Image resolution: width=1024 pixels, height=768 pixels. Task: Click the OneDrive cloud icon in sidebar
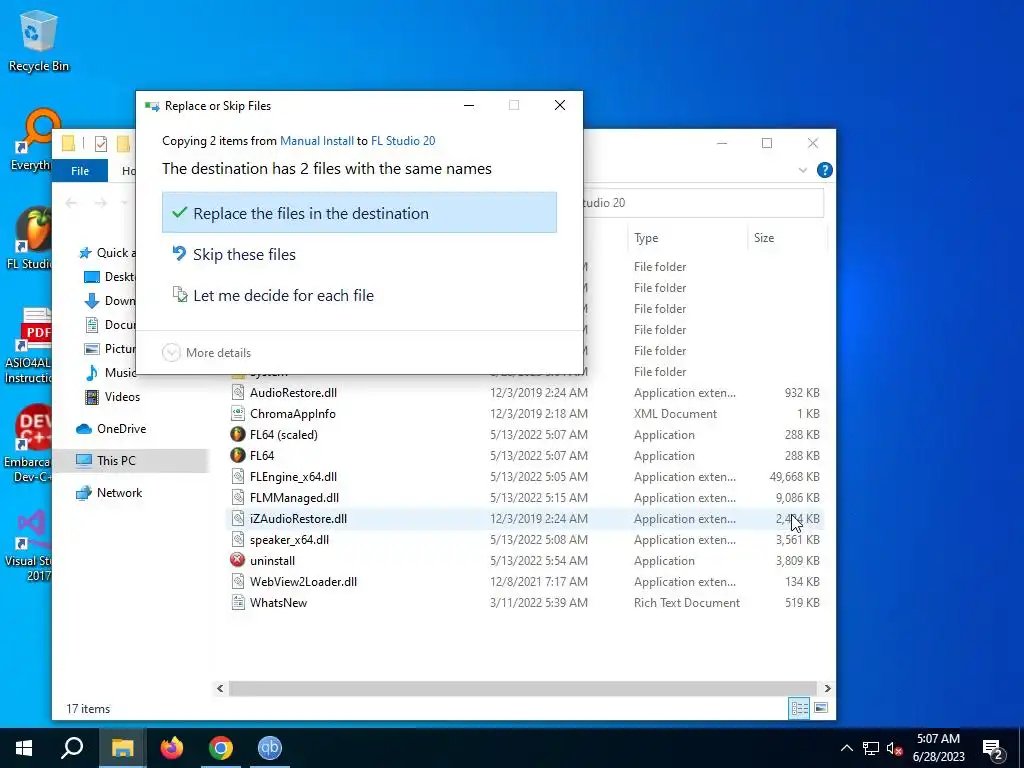[x=84, y=429]
